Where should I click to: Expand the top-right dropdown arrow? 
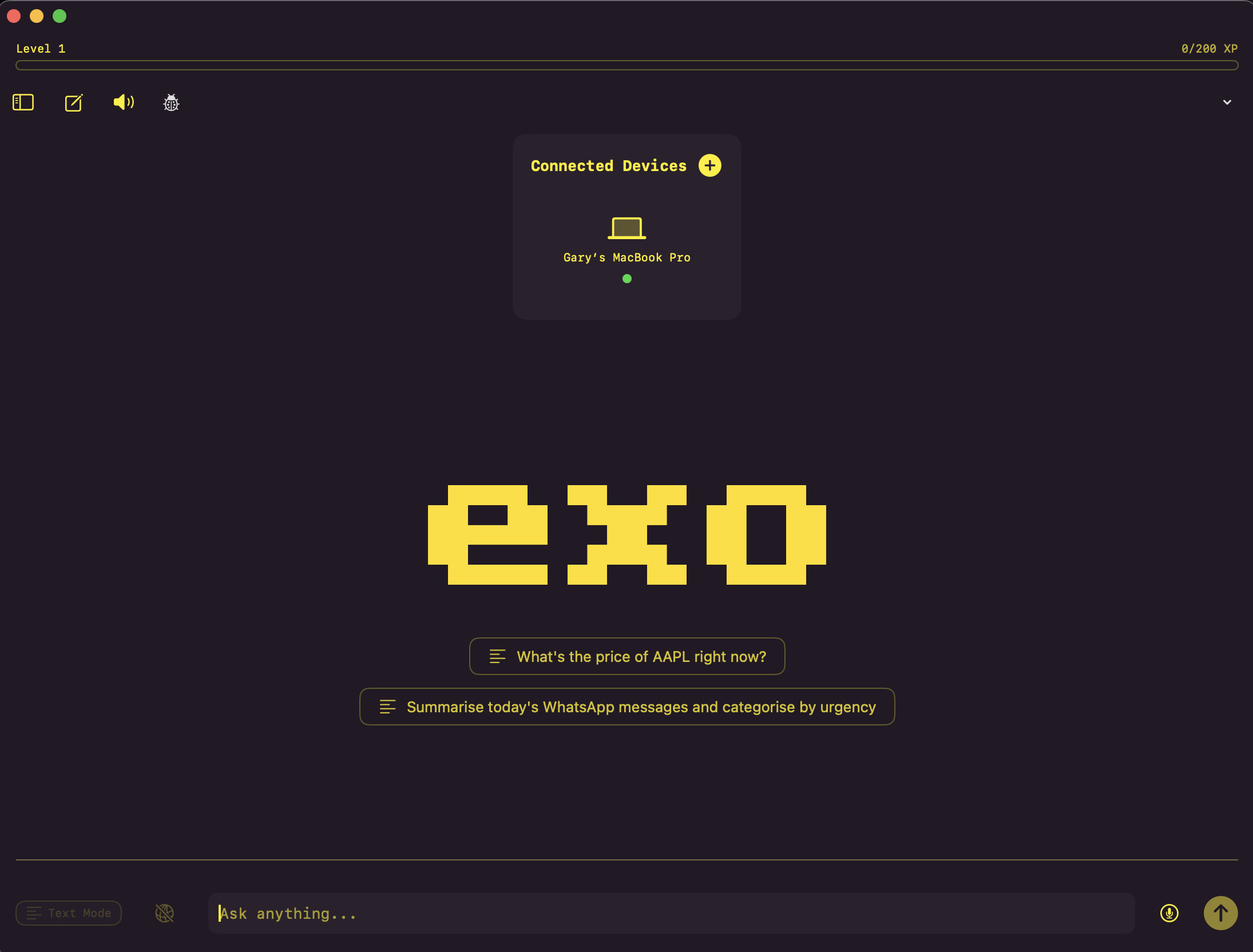1227,102
